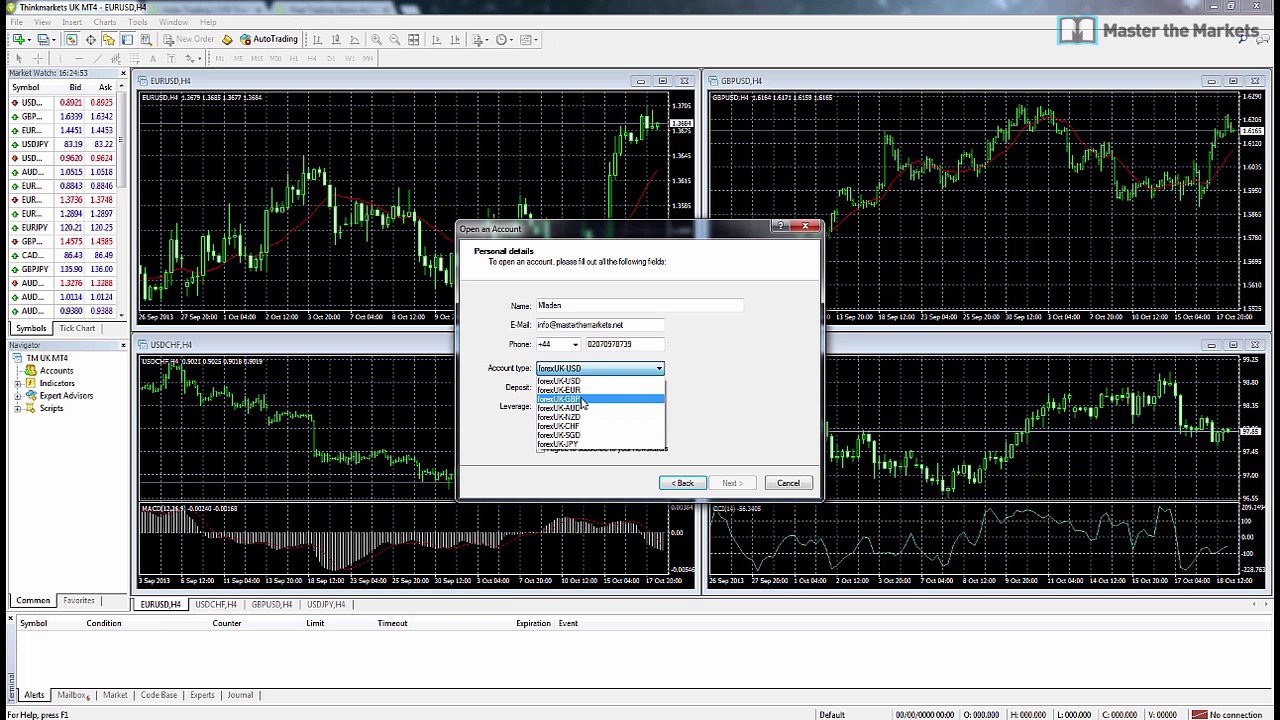Screen dimensions: 1280x720
Task: Open the Insert menu
Action: coord(72,22)
